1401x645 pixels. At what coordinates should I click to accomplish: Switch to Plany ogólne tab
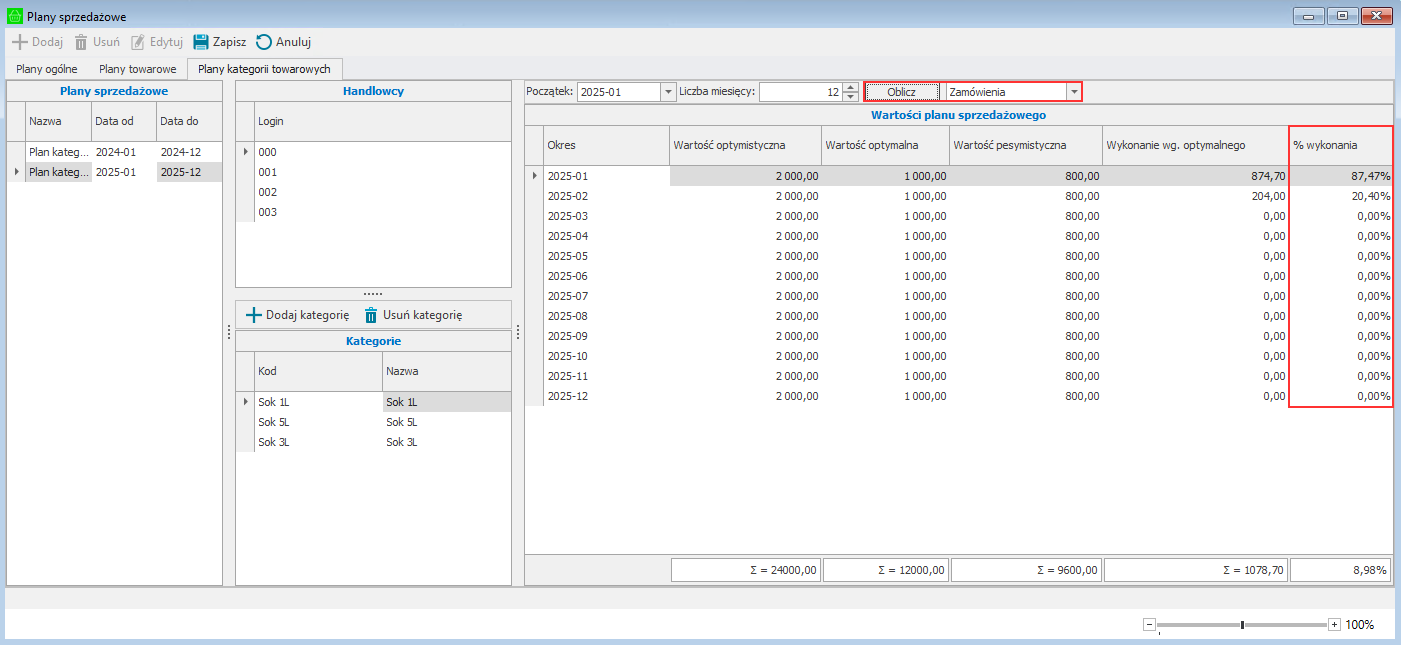click(47, 69)
